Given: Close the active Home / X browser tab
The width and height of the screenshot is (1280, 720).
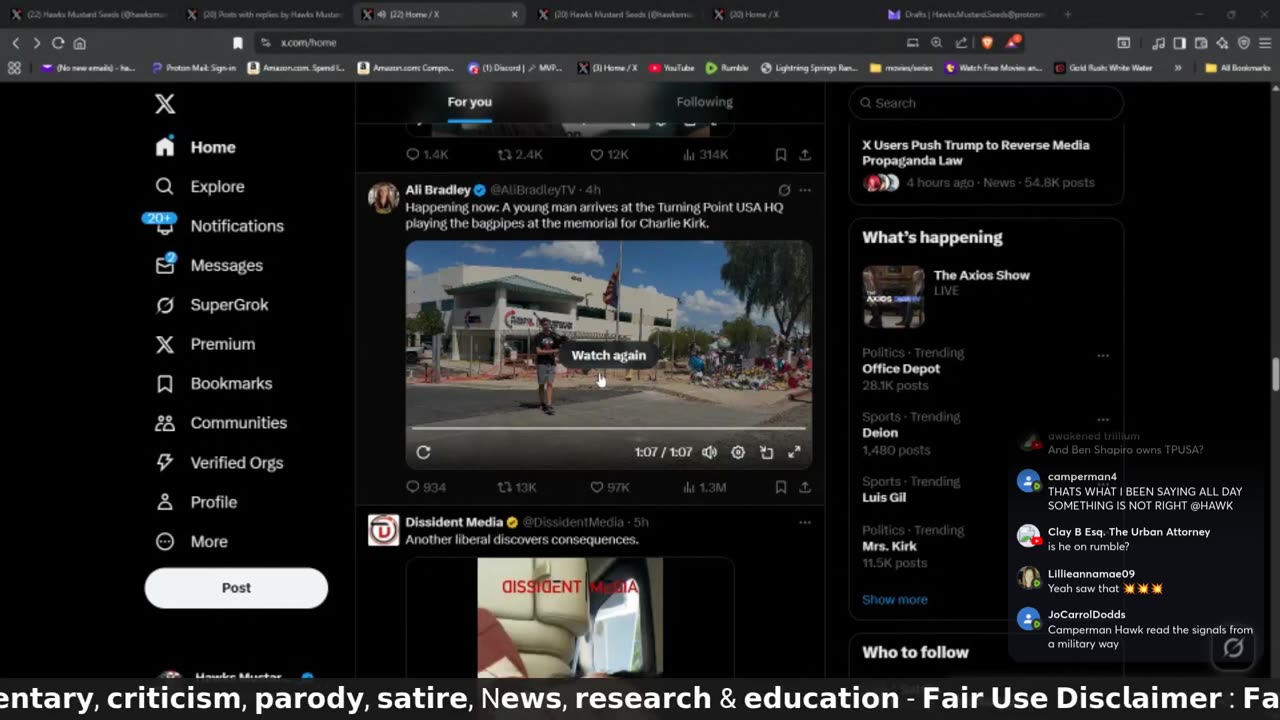Looking at the screenshot, I should [515, 14].
